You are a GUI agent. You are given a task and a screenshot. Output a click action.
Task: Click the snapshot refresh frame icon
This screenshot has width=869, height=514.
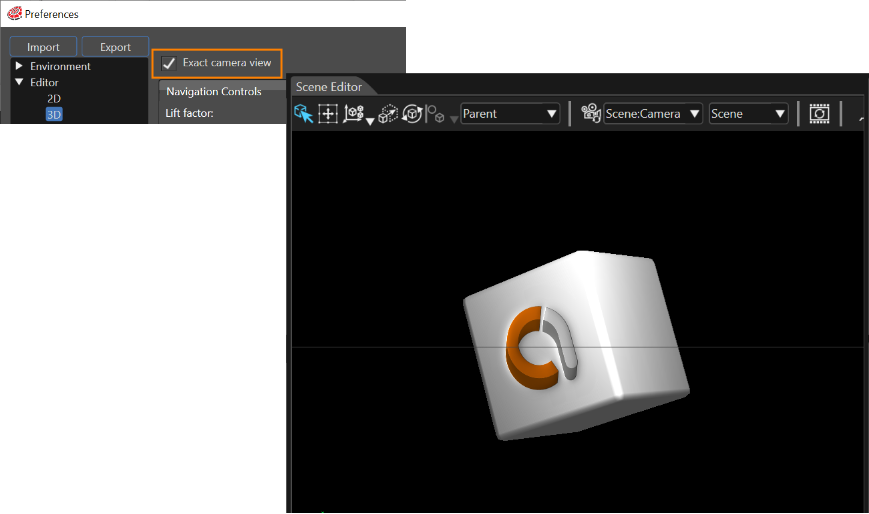[x=819, y=114]
